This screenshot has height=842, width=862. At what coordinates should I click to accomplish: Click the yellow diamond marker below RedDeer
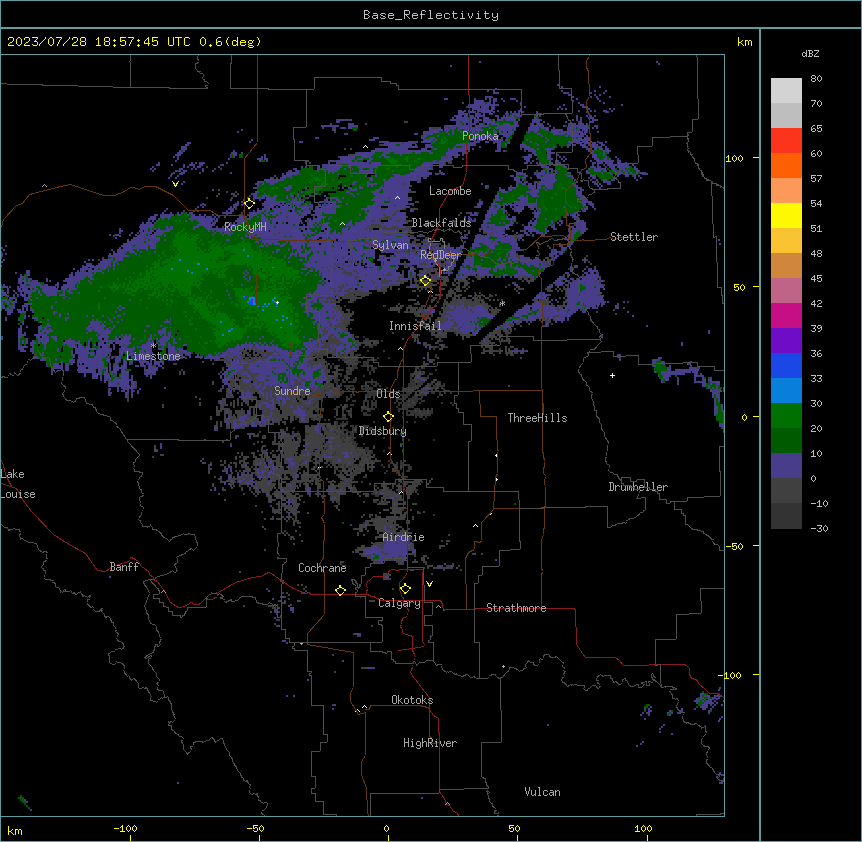coord(425,281)
